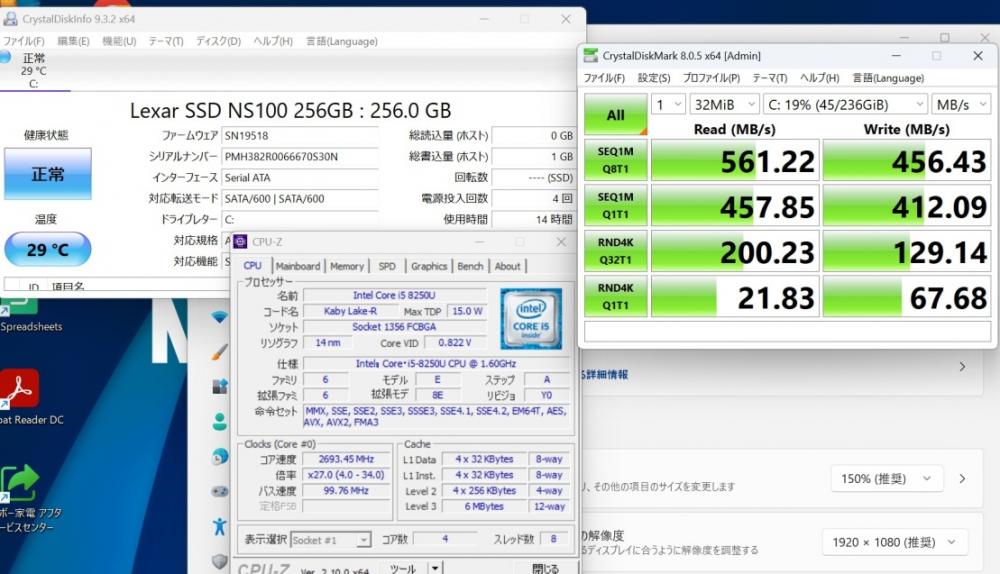Run the RND4K Q32T1 test
The width and height of the screenshot is (1000, 574).
coord(615,251)
